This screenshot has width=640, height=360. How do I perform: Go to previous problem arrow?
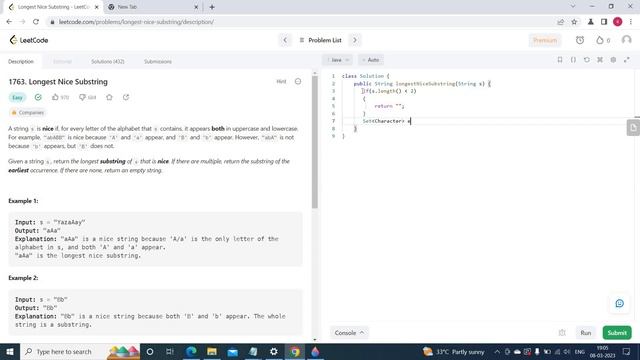pos(285,40)
